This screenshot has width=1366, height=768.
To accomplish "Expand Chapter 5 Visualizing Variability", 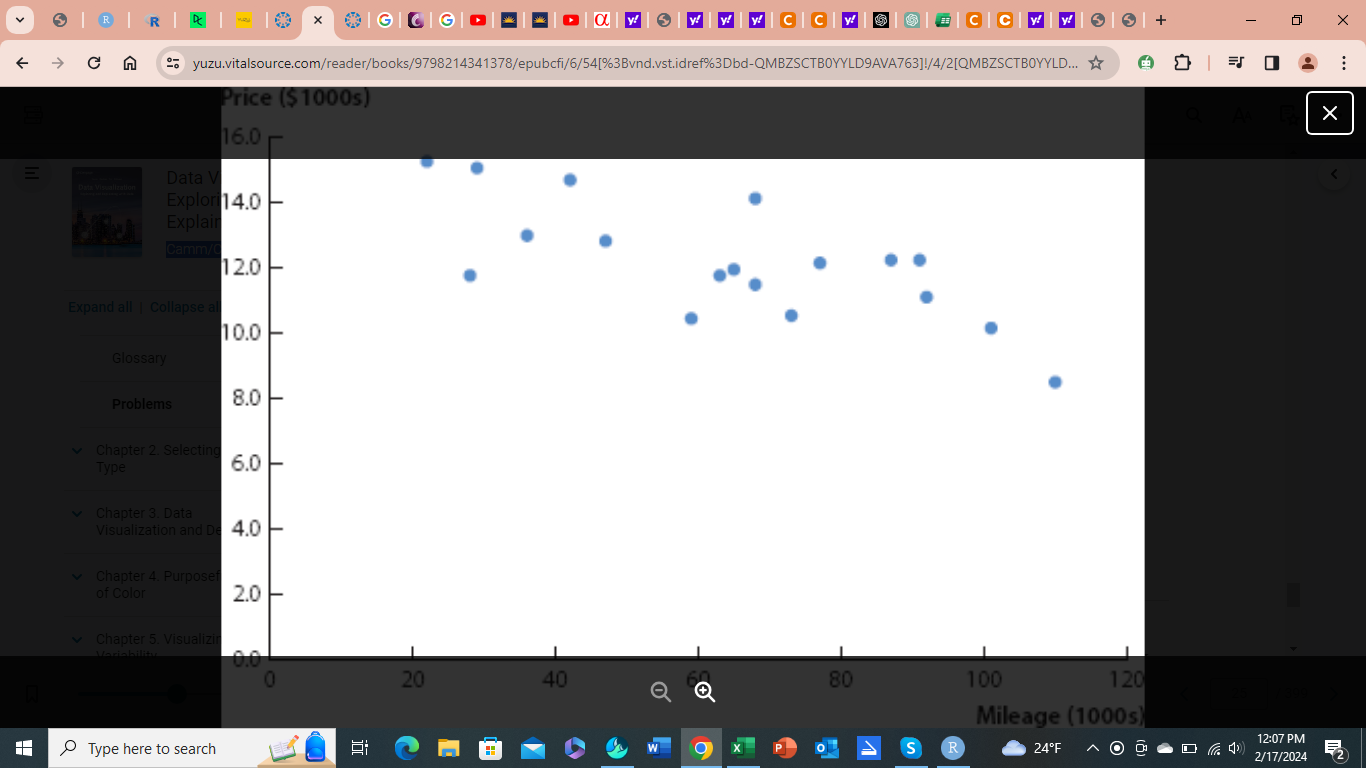I will coord(77,639).
